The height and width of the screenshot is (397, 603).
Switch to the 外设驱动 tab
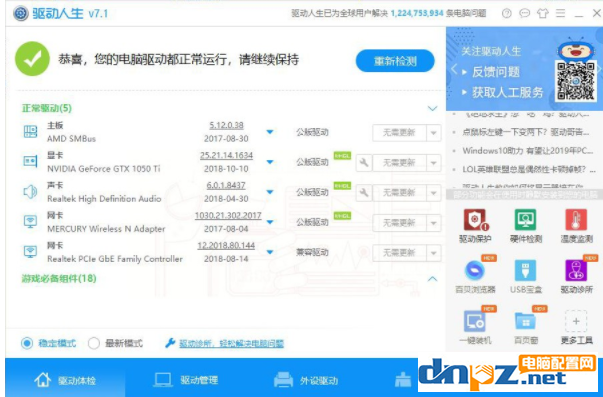306,380
